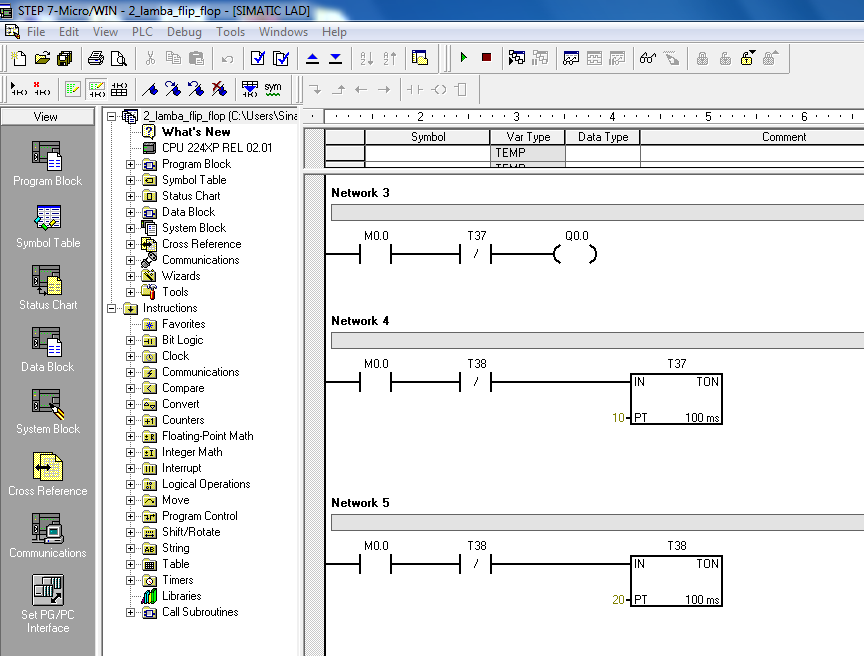Open Status Chart in the View navigation bar
864x656 pixels.
[x=48, y=288]
